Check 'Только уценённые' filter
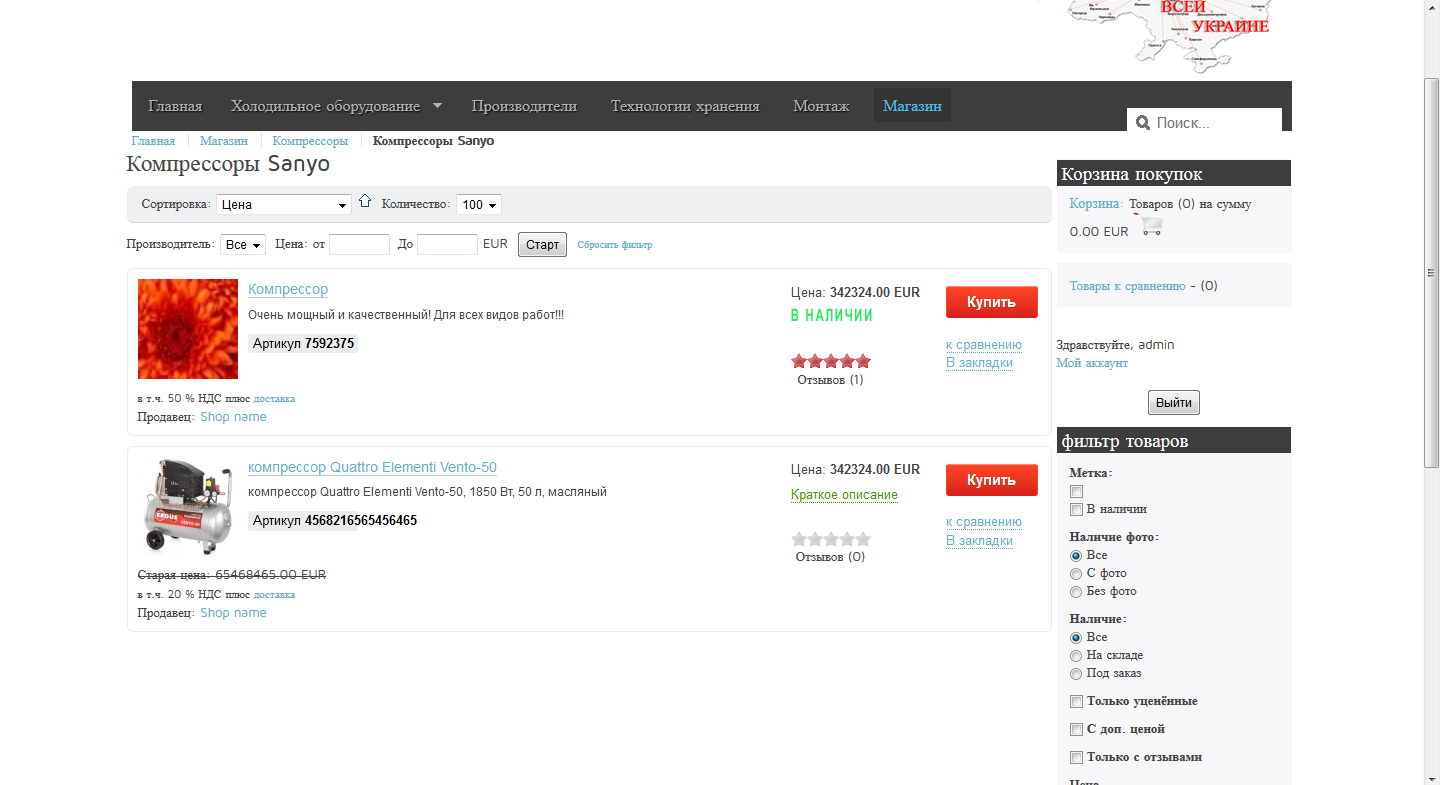Viewport: 1440px width, 785px height. (1076, 701)
